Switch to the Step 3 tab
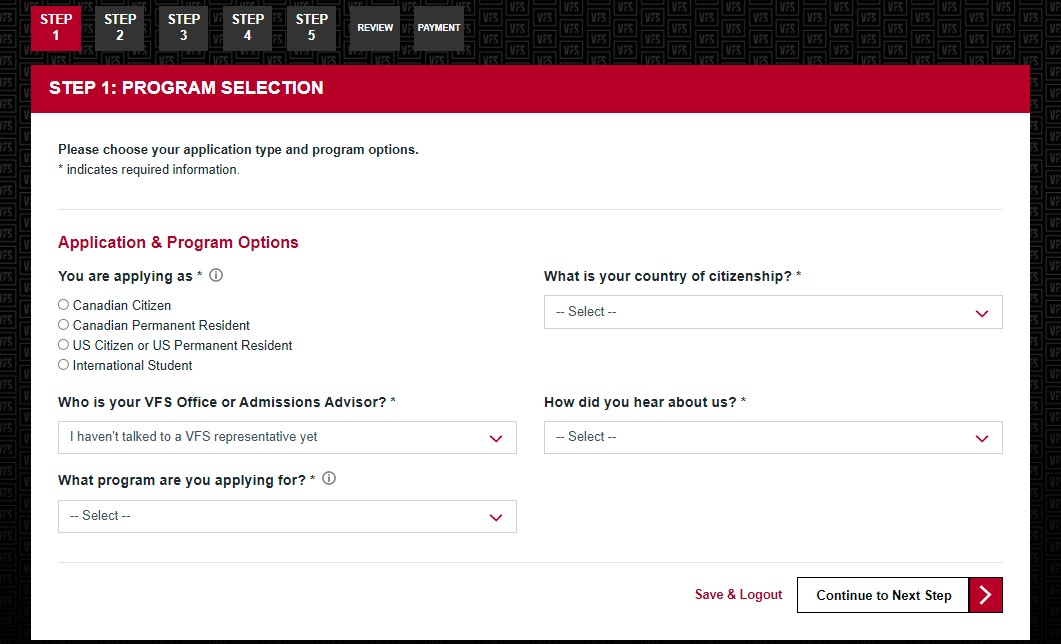The image size is (1061, 644). coord(183,28)
